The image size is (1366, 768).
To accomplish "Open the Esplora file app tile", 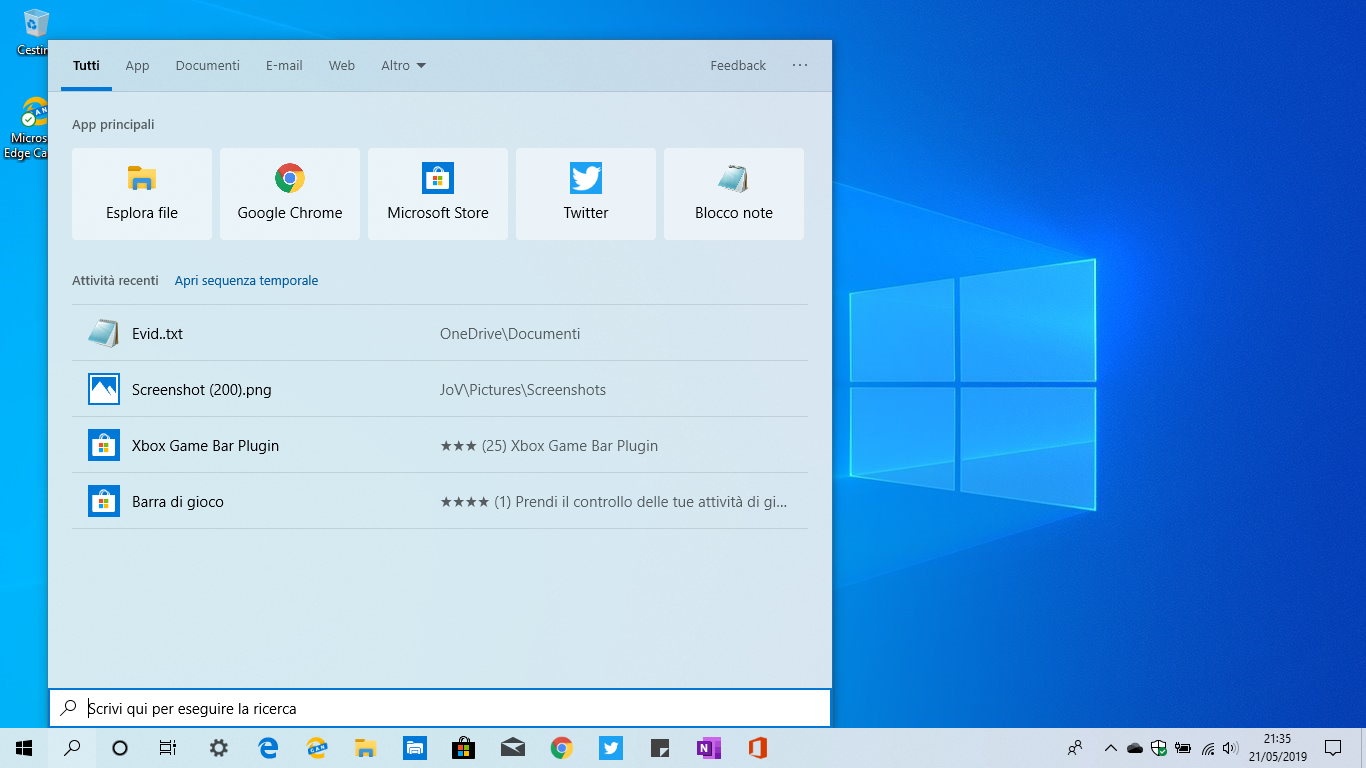I will (x=142, y=194).
